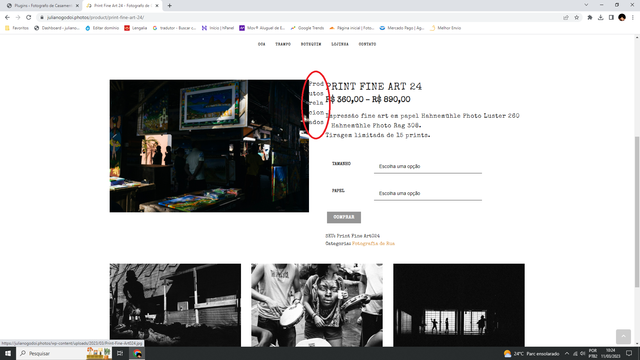This screenshot has width=640, height=360.
Task: Open a new browser tab
Action: coord(169,6)
